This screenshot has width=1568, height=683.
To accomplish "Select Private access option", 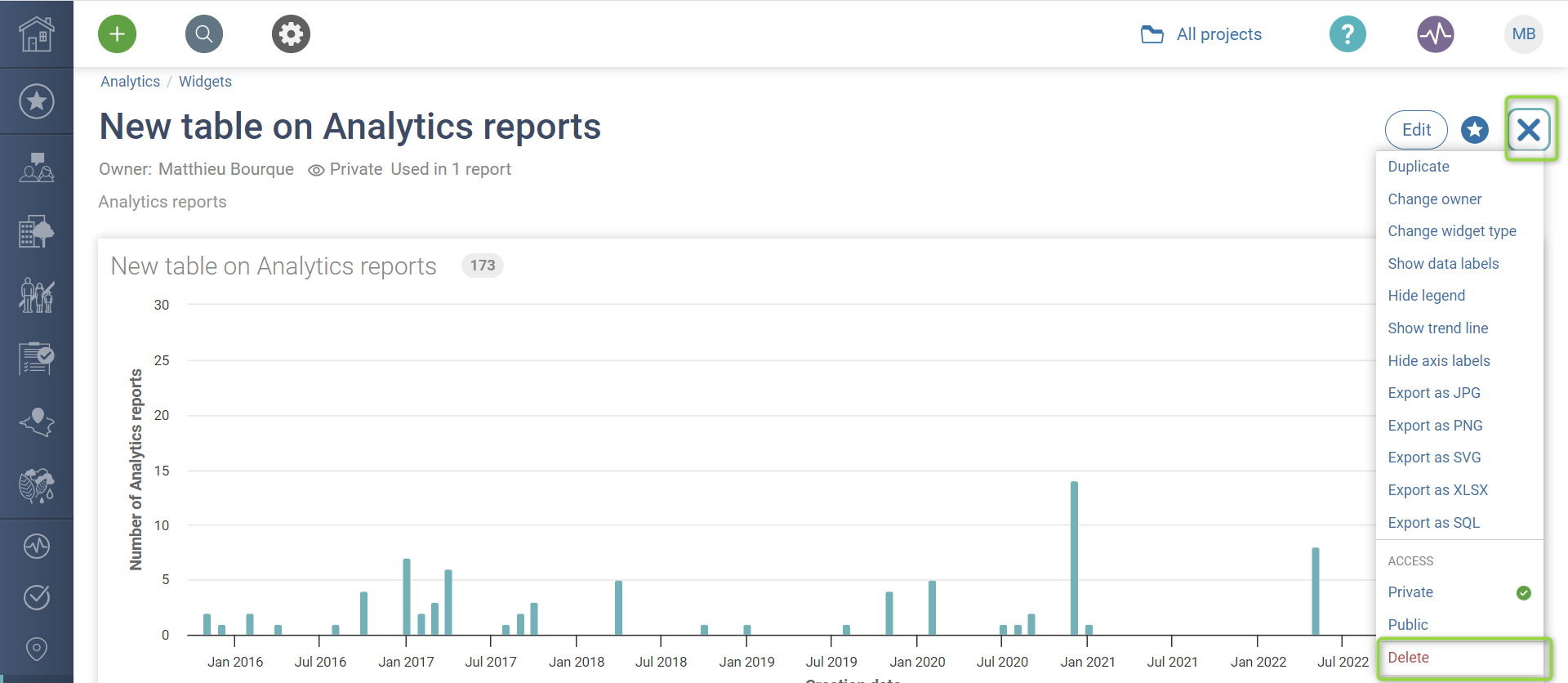I will tap(1410, 592).
